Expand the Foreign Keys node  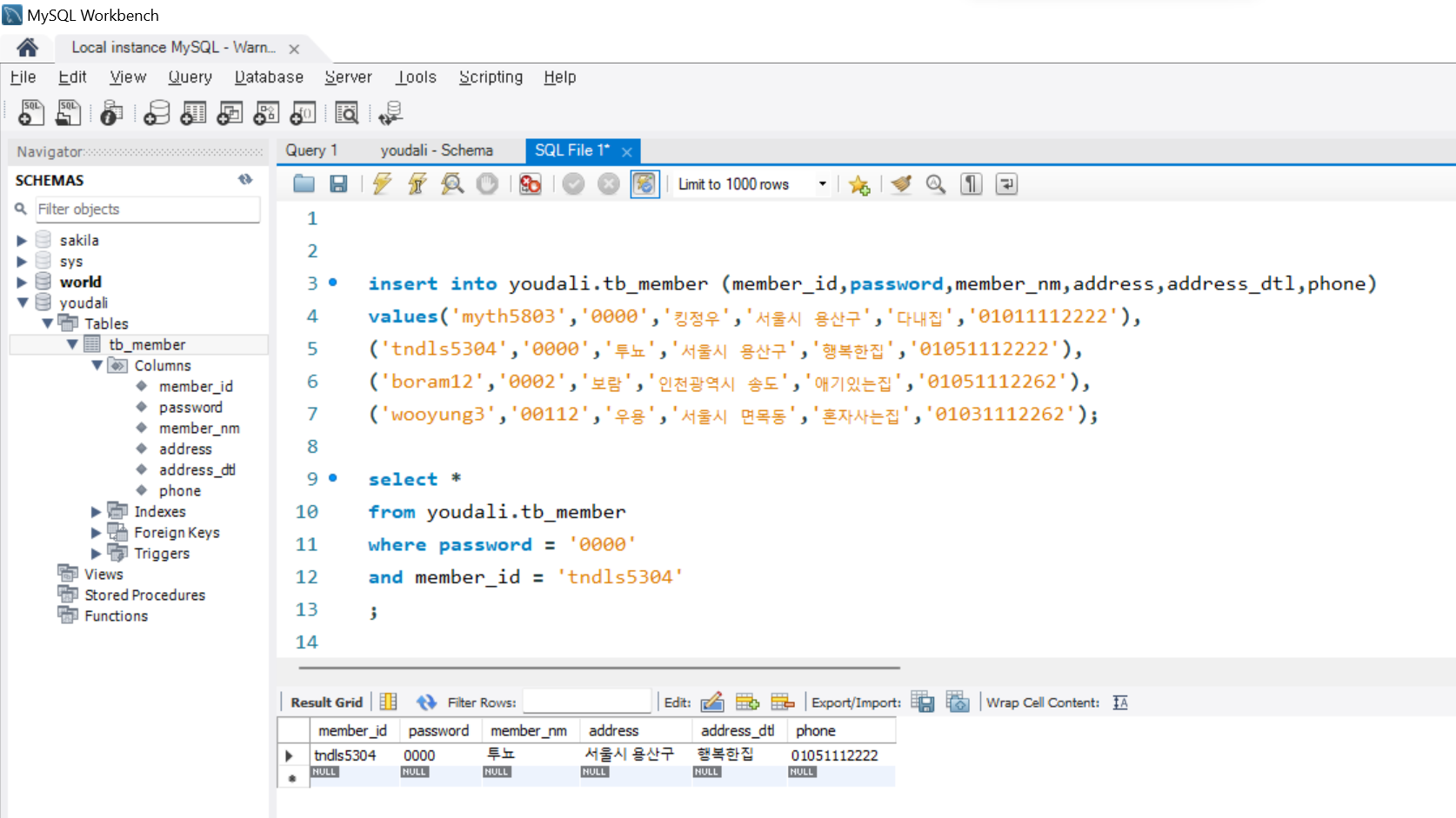click(x=97, y=532)
